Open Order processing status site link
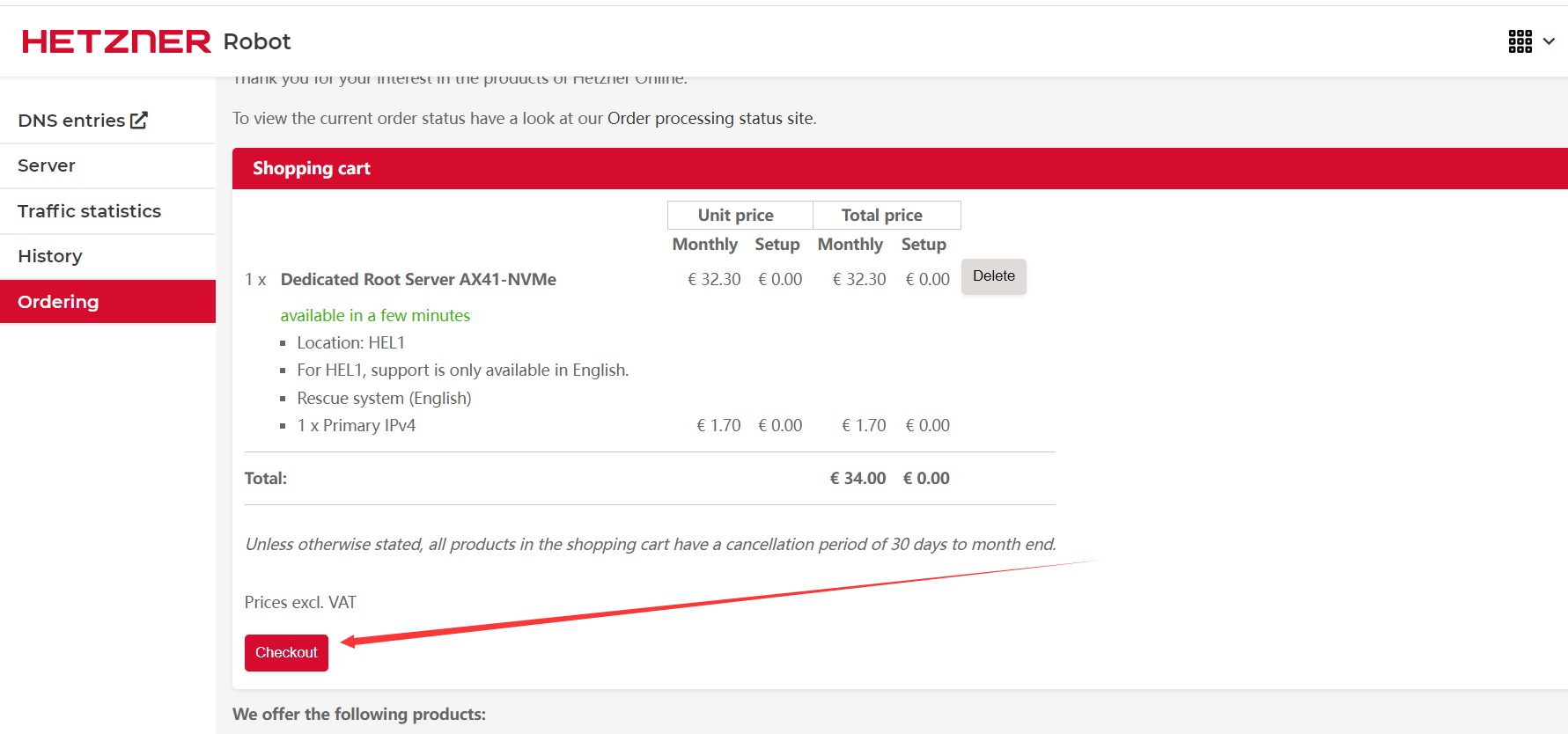The height and width of the screenshot is (734, 1568). pos(710,119)
